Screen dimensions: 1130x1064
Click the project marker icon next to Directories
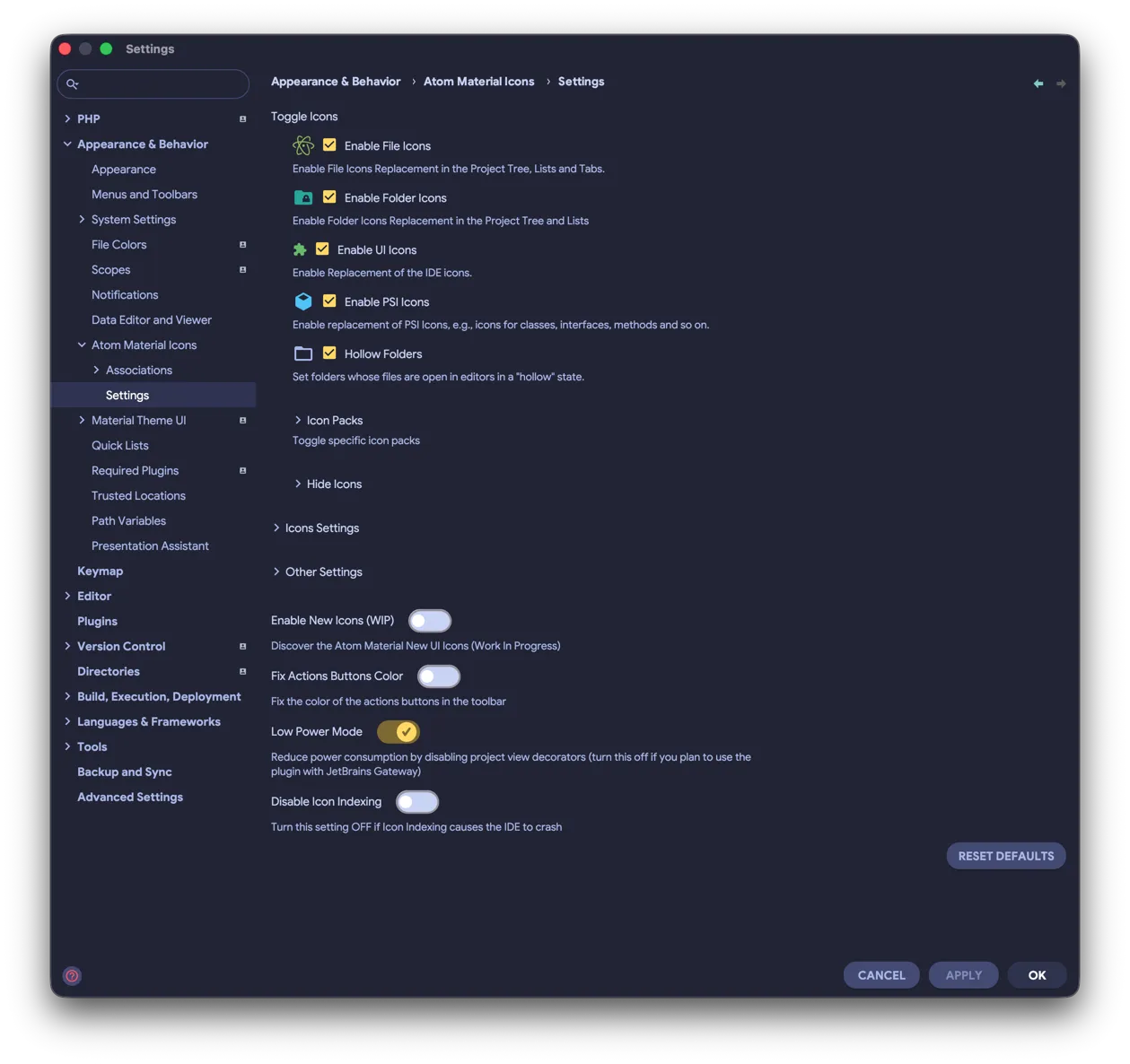[x=242, y=671]
